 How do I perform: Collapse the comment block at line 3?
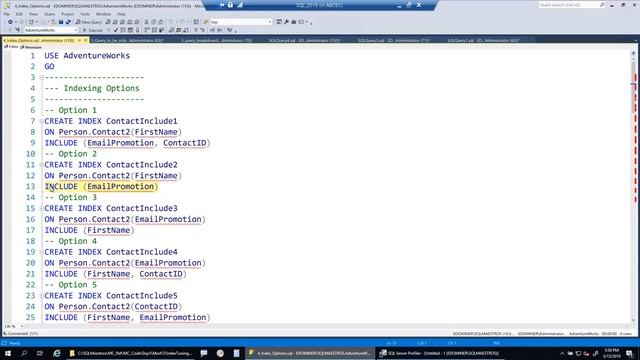(x=41, y=78)
